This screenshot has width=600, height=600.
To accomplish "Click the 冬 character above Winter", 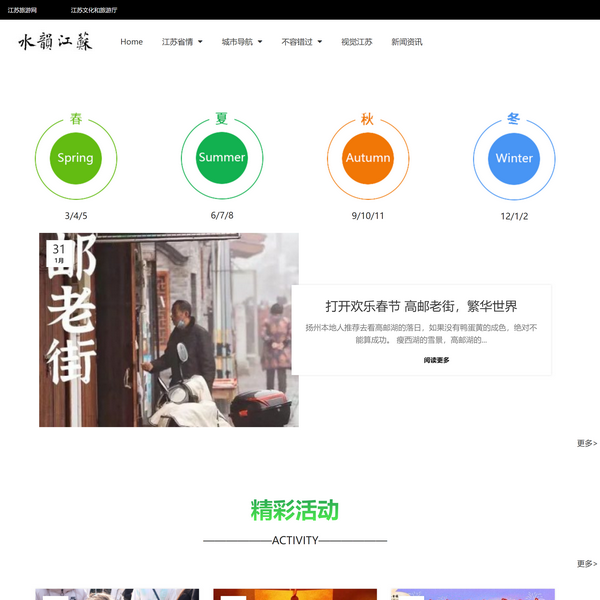I will pyautogui.click(x=514, y=118).
